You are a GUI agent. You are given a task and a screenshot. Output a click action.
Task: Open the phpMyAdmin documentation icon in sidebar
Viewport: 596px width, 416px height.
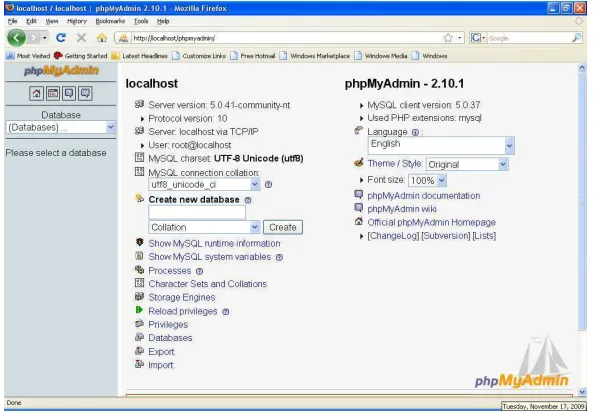tap(69, 93)
